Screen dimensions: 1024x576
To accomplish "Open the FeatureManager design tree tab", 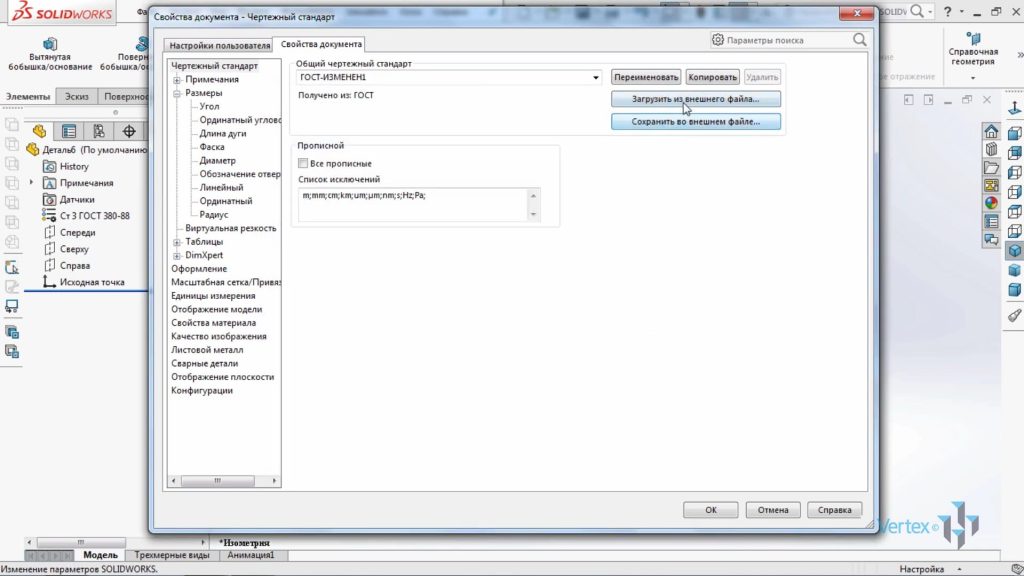I will (39, 131).
